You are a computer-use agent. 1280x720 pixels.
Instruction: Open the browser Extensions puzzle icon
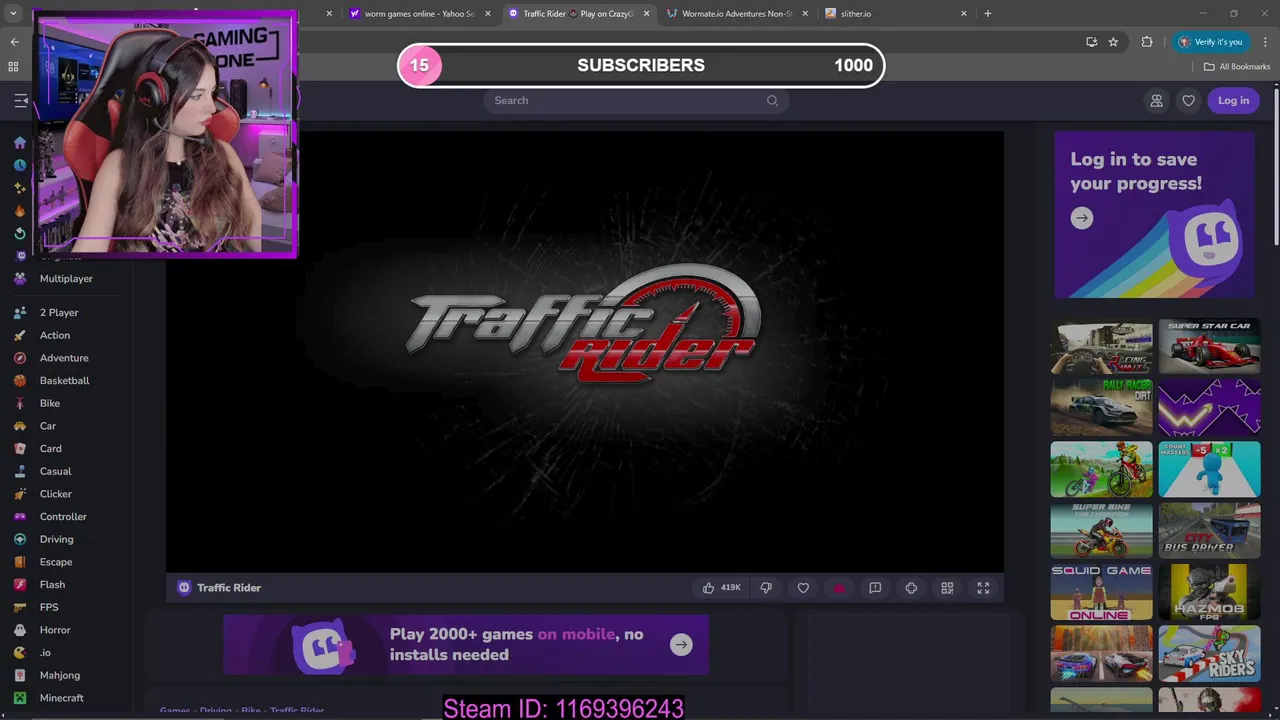pos(1147,42)
